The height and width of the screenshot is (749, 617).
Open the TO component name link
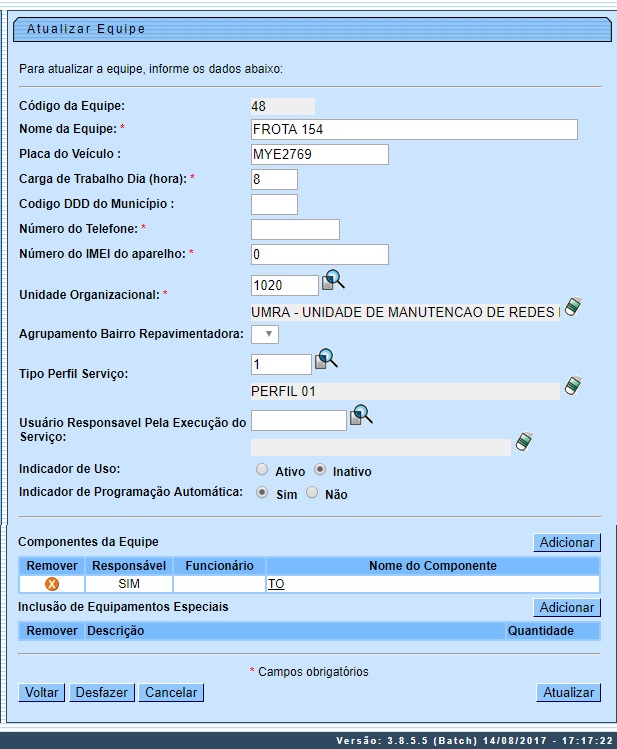[276, 584]
